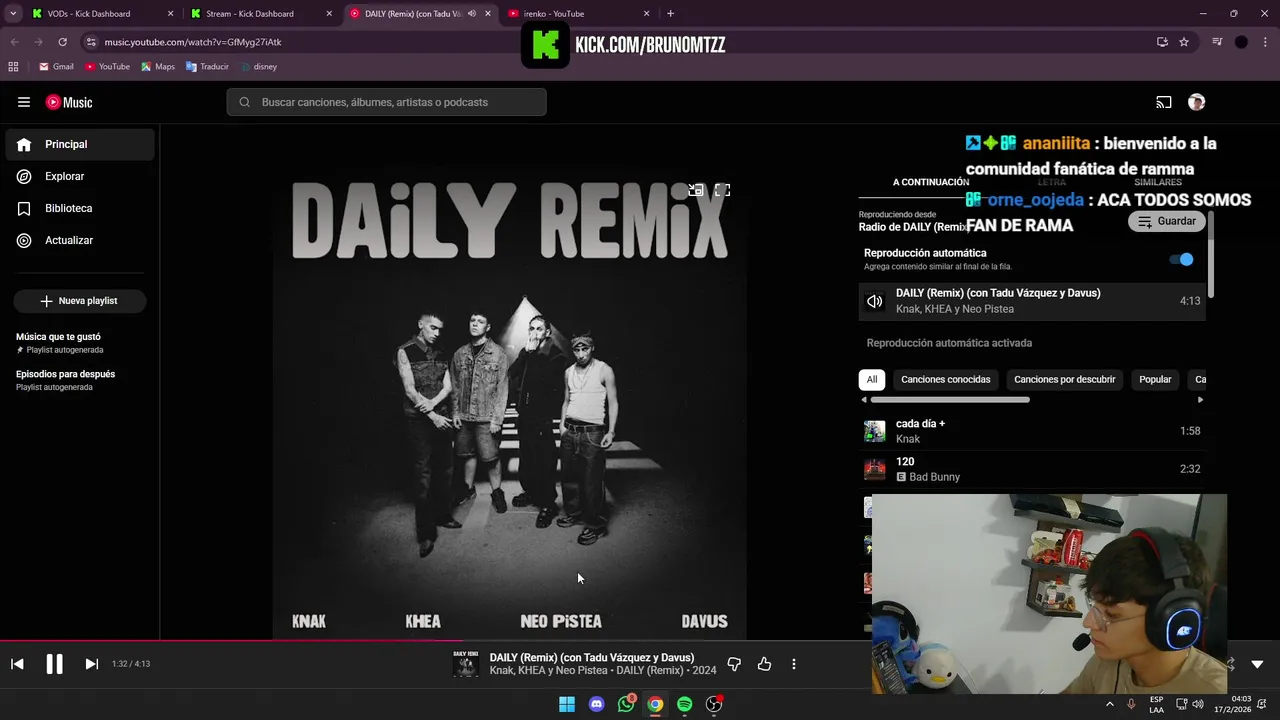Open Chrome apps grid icon

point(13,67)
